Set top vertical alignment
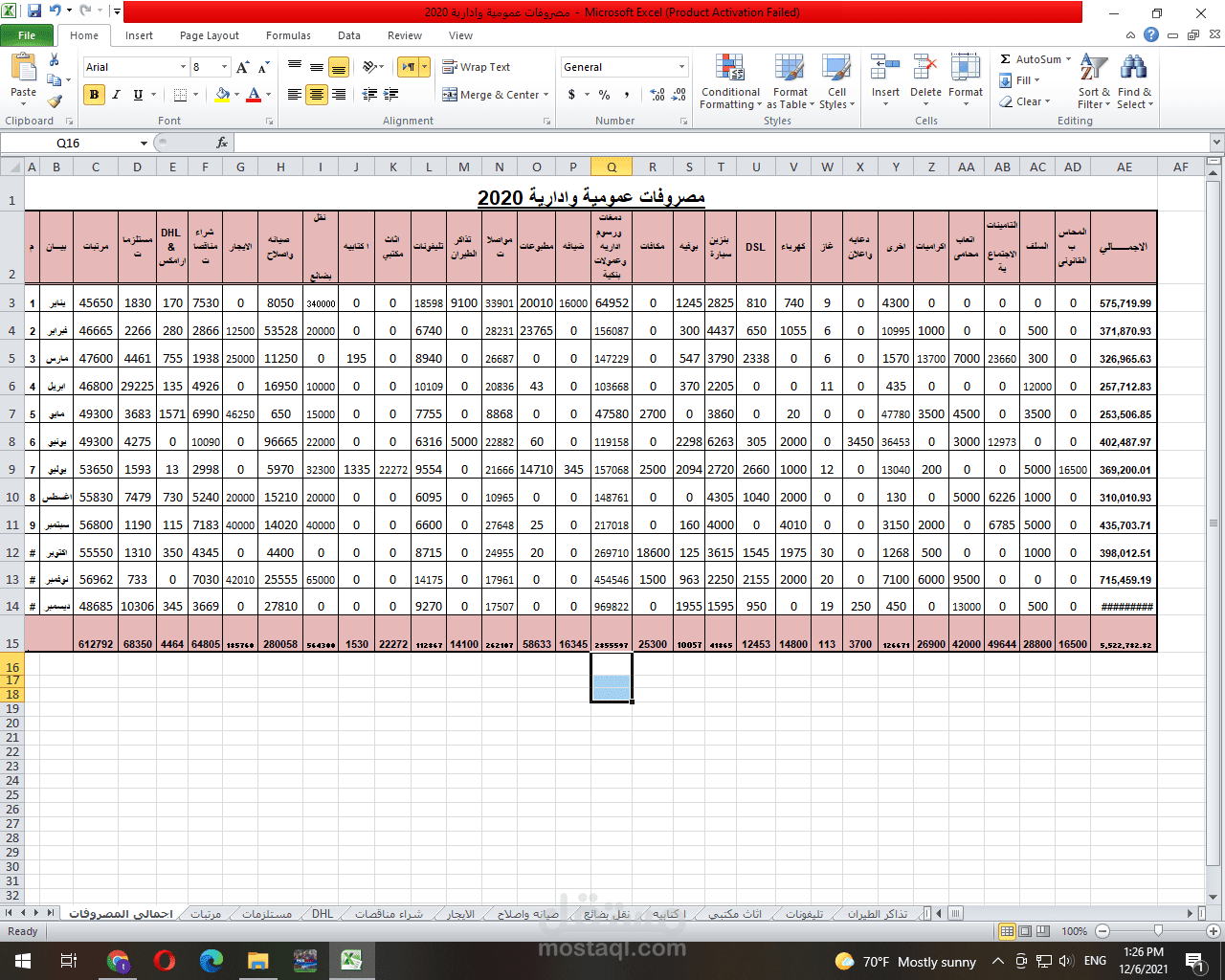The height and width of the screenshot is (980, 1225). [295, 67]
